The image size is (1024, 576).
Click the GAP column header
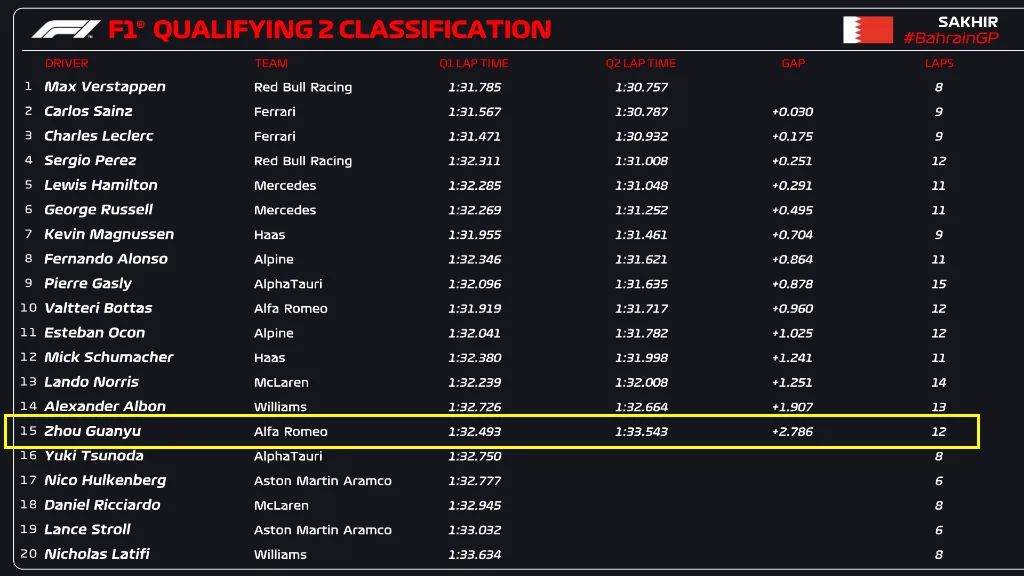pyautogui.click(x=793, y=63)
